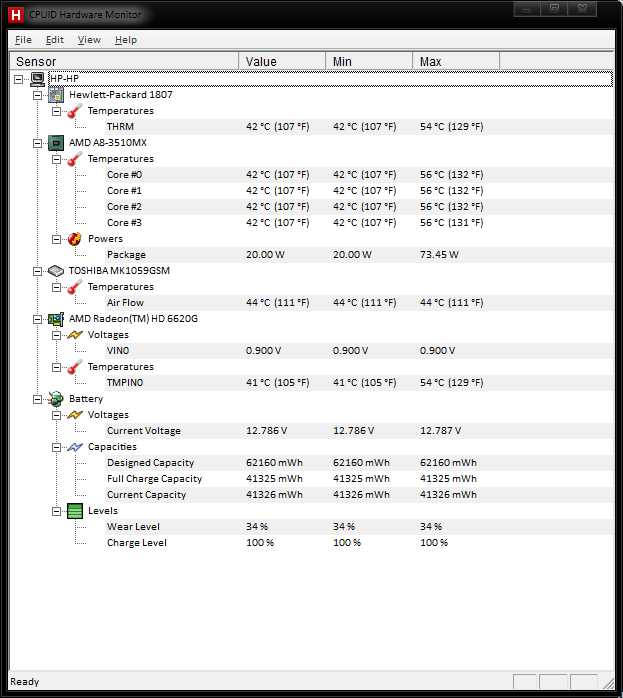Viewport: 623px width, 698px height.
Task: Select the Core #1 temperature row
Action: coord(359,191)
